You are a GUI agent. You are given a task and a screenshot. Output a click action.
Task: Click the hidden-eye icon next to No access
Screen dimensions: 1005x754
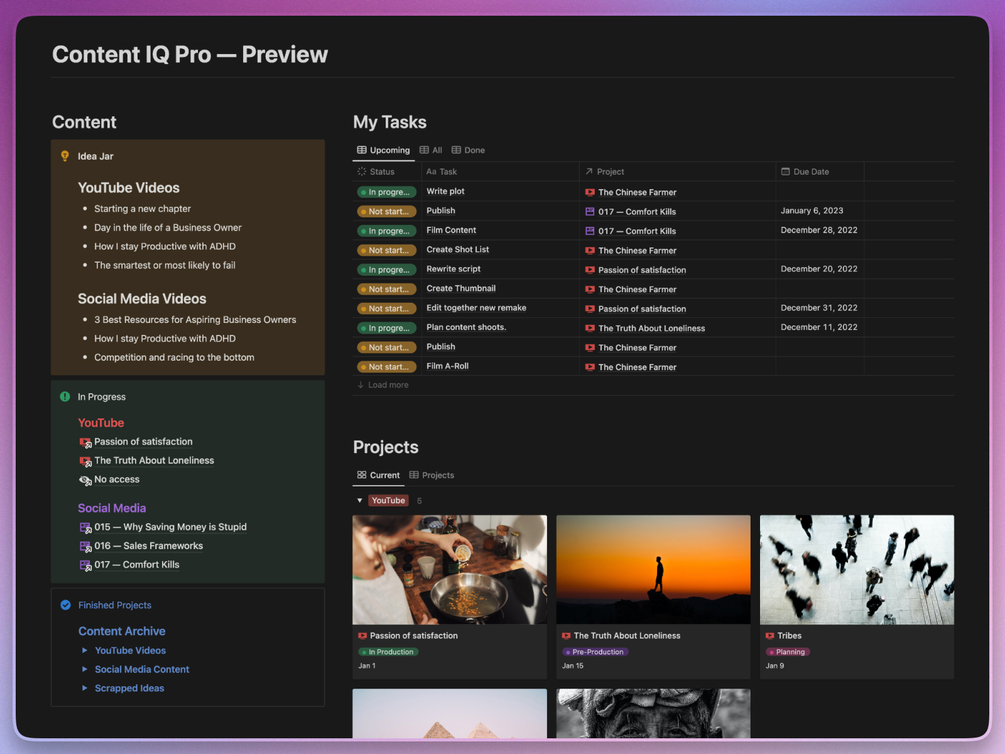tap(85, 480)
